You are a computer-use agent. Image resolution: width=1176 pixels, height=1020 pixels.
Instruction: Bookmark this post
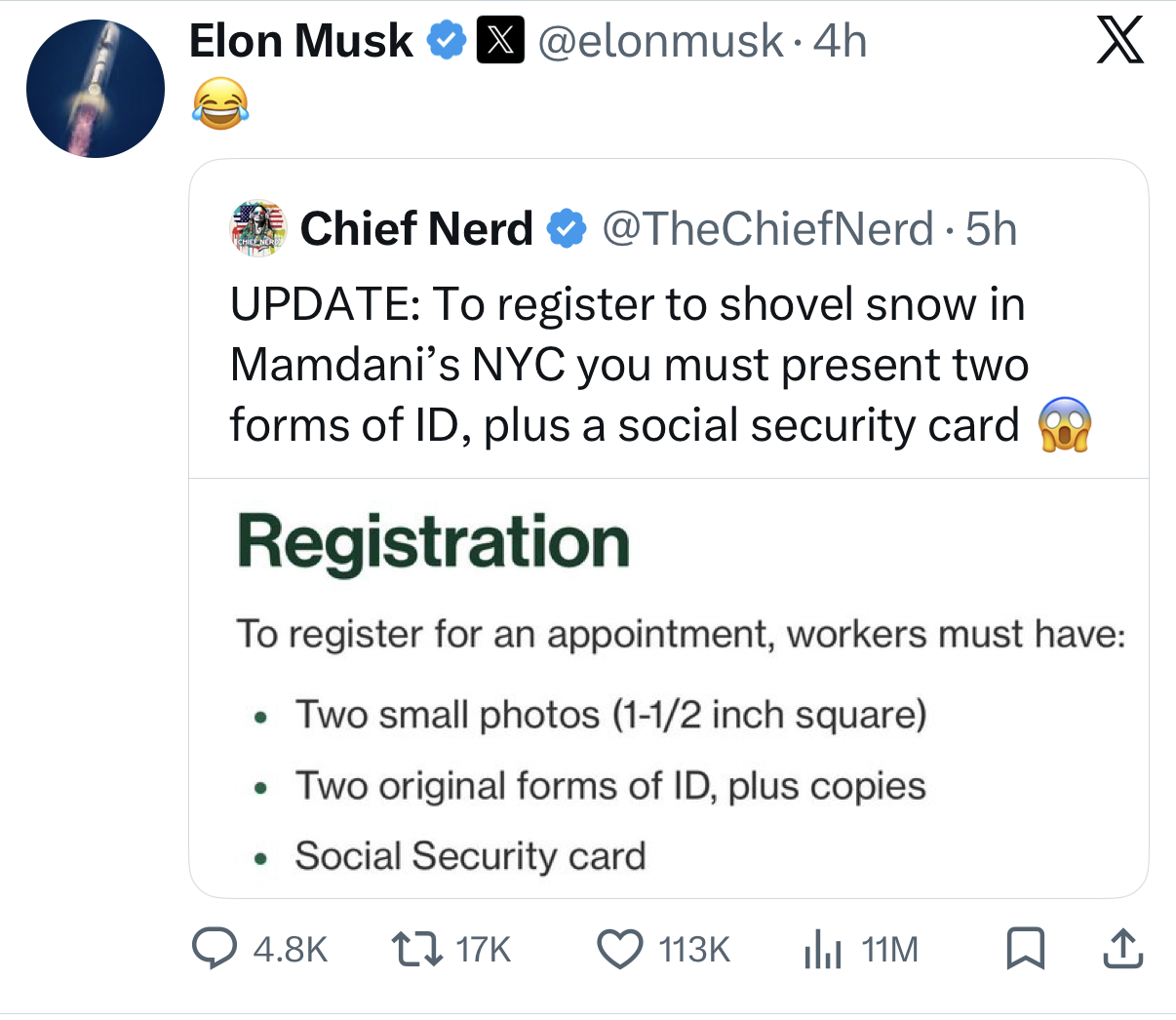[1025, 949]
